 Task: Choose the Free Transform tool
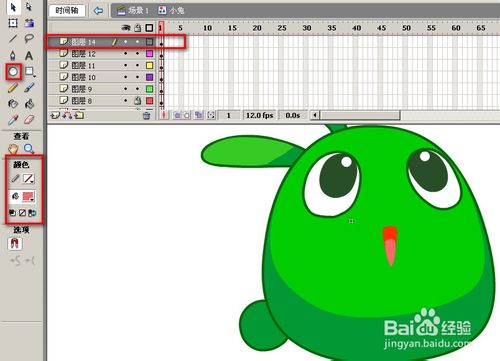point(13,23)
